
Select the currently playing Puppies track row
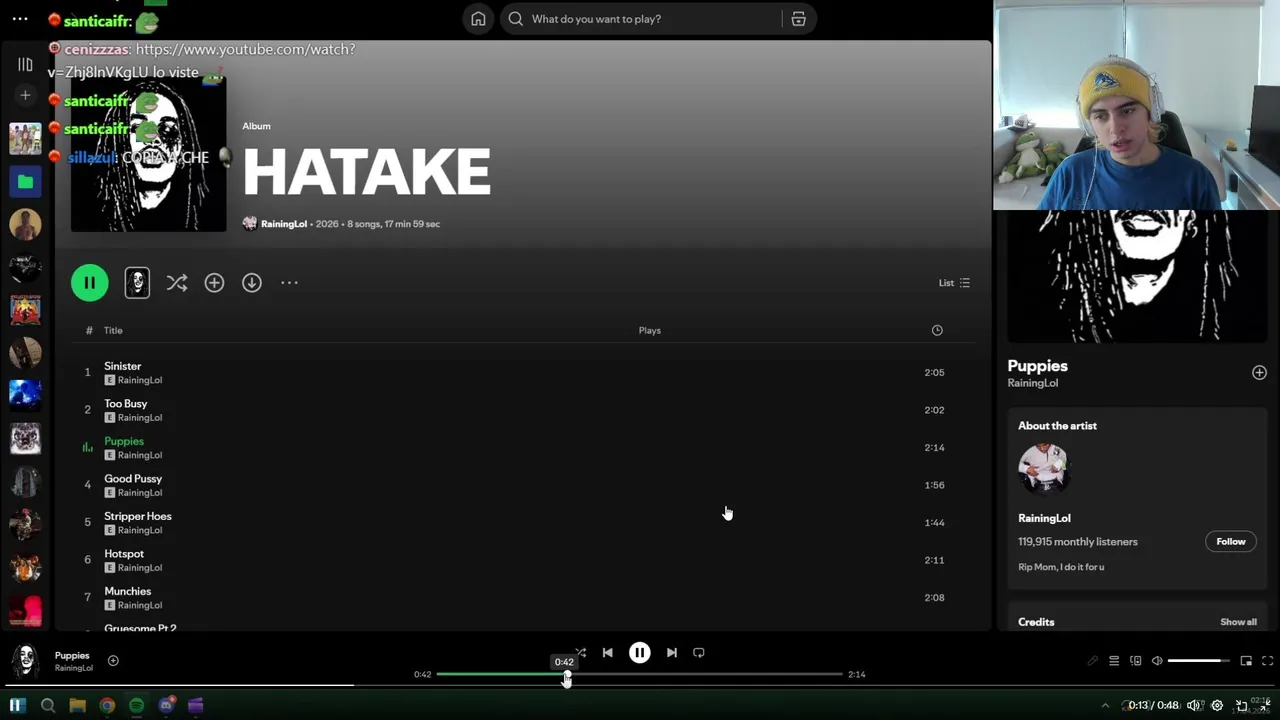(523, 447)
